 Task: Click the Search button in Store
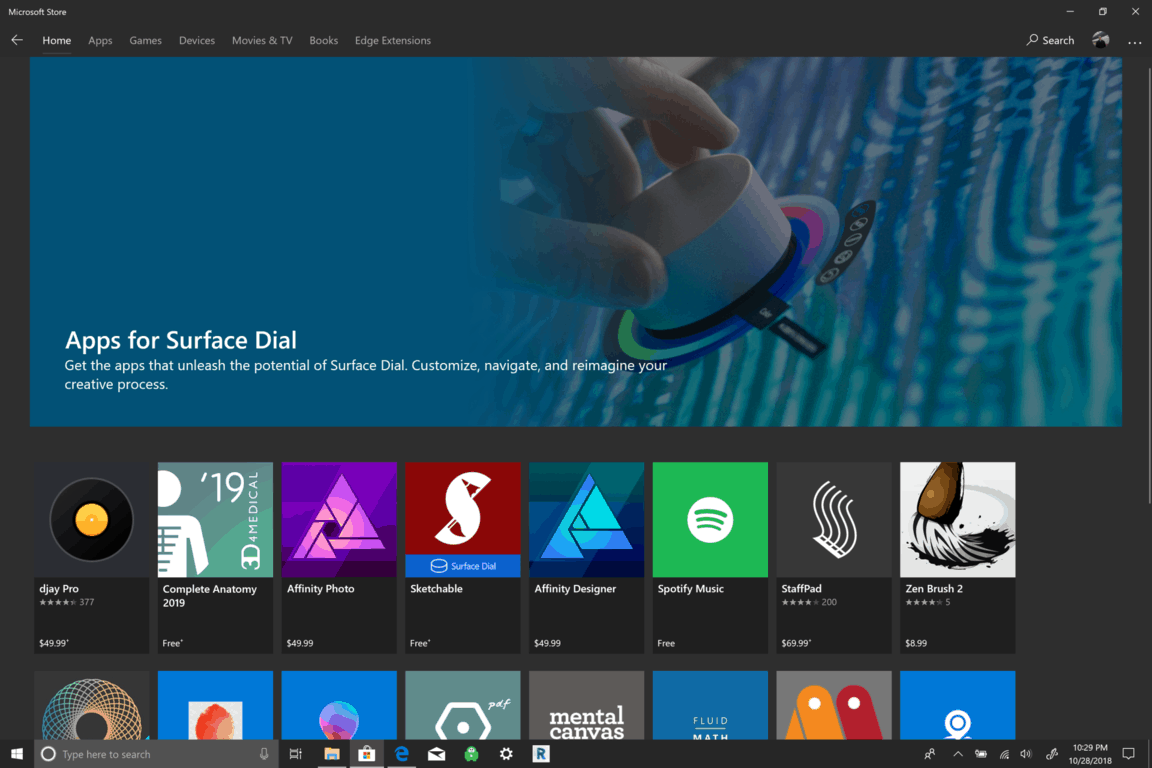(1050, 41)
